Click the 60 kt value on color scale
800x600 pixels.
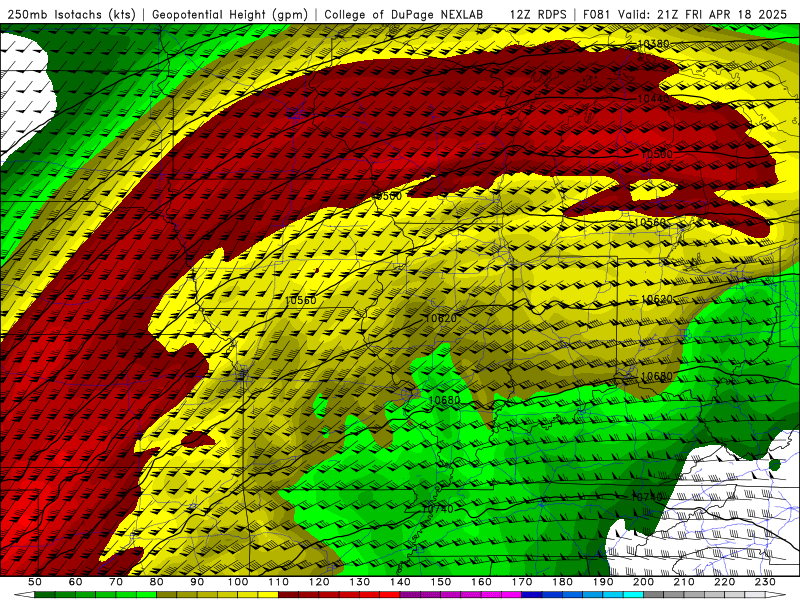75,582
